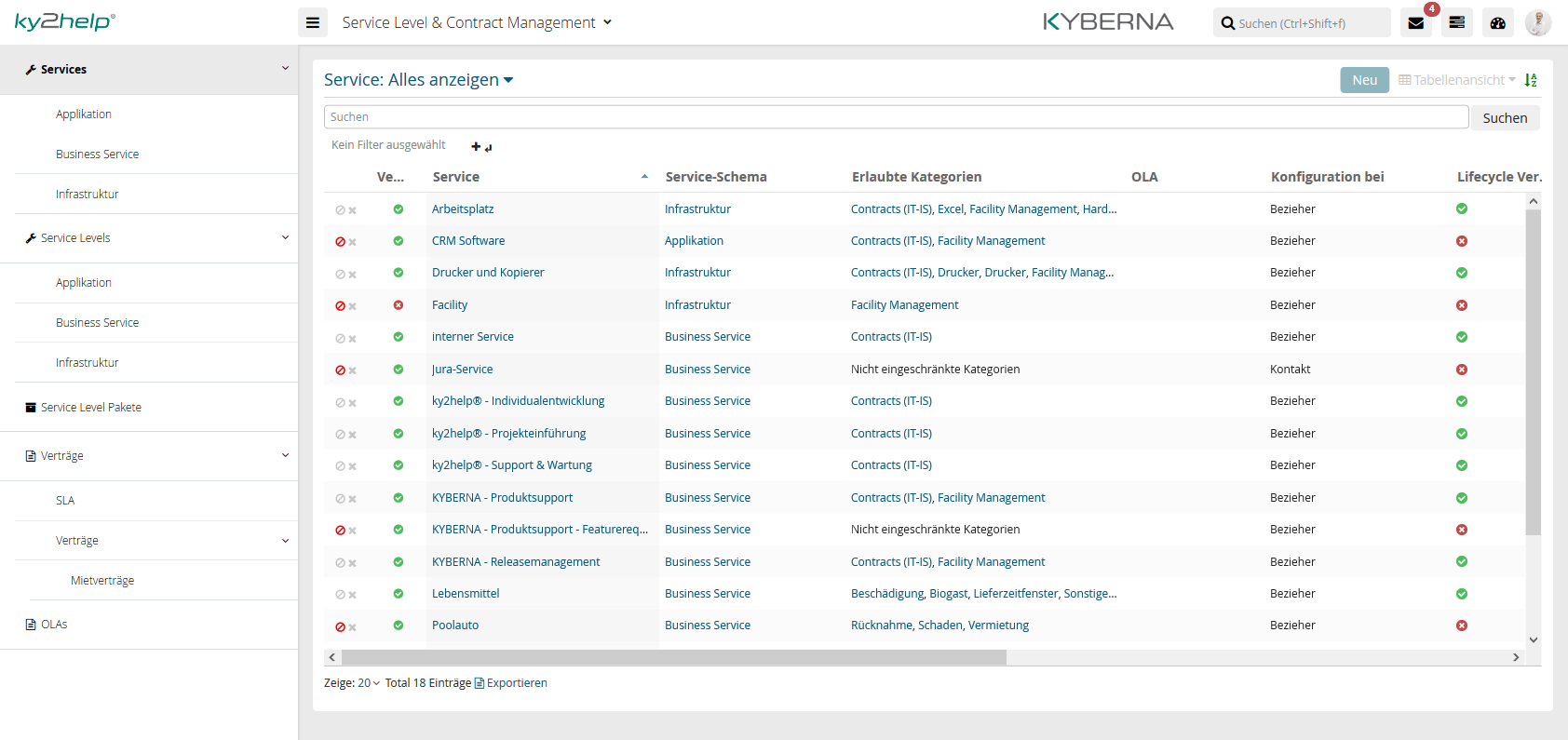Open Mietverträge in the sidebar
Image resolution: width=1568 pixels, height=740 pixels.
(102, 581)
